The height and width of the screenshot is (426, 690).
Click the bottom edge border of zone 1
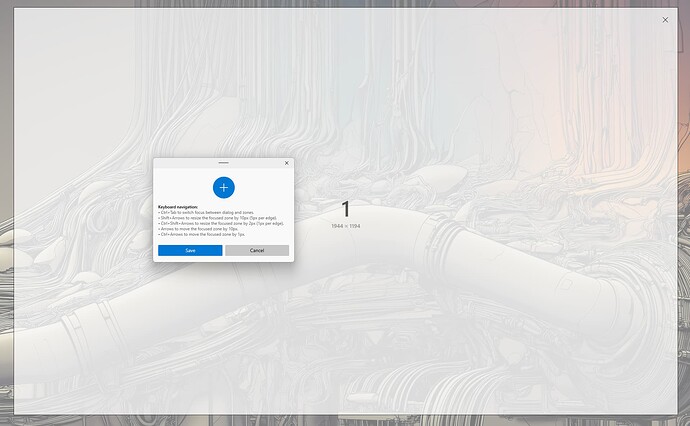coord(345,415)
